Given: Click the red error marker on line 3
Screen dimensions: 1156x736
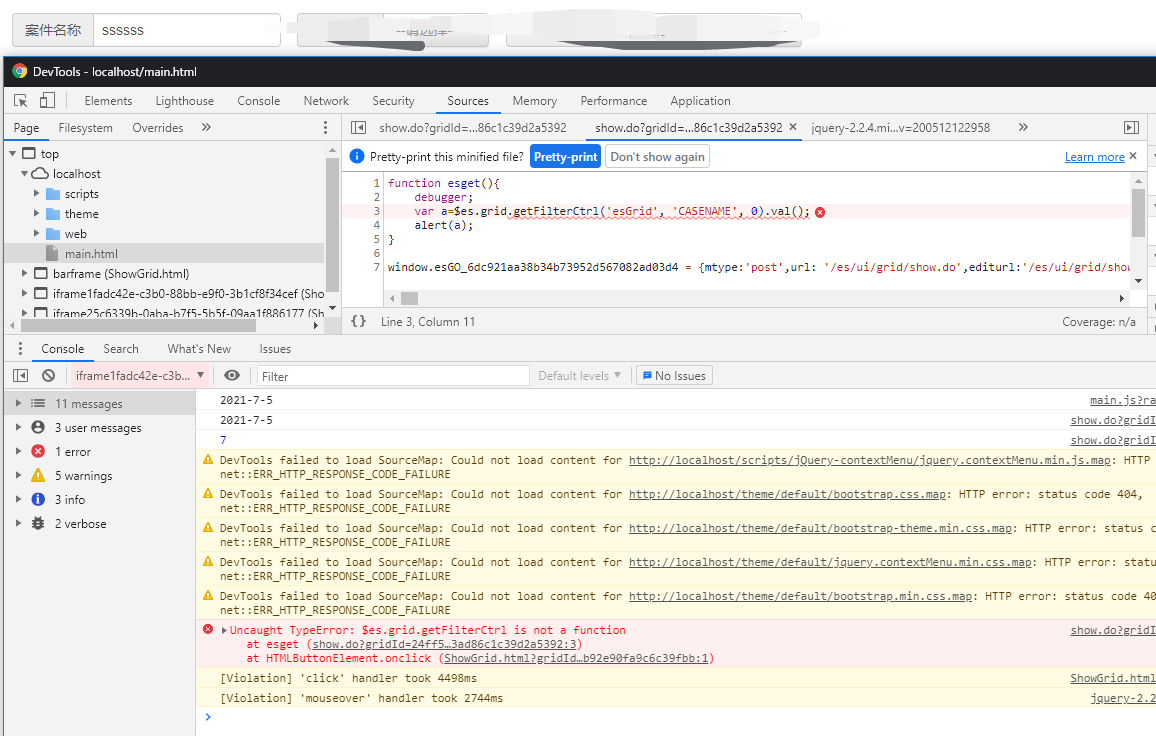Looking at the screenshot, I should tap(820, 212).
